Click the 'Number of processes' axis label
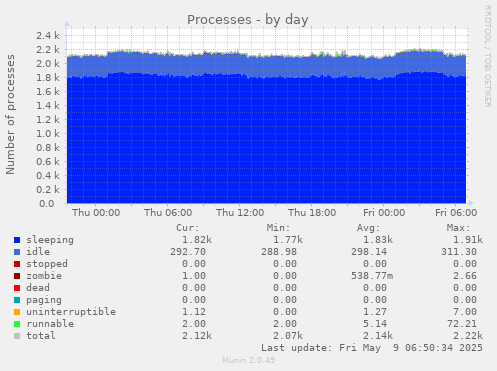Image resolution: width=497 pixels, height=371 pixels. point(10,114)
